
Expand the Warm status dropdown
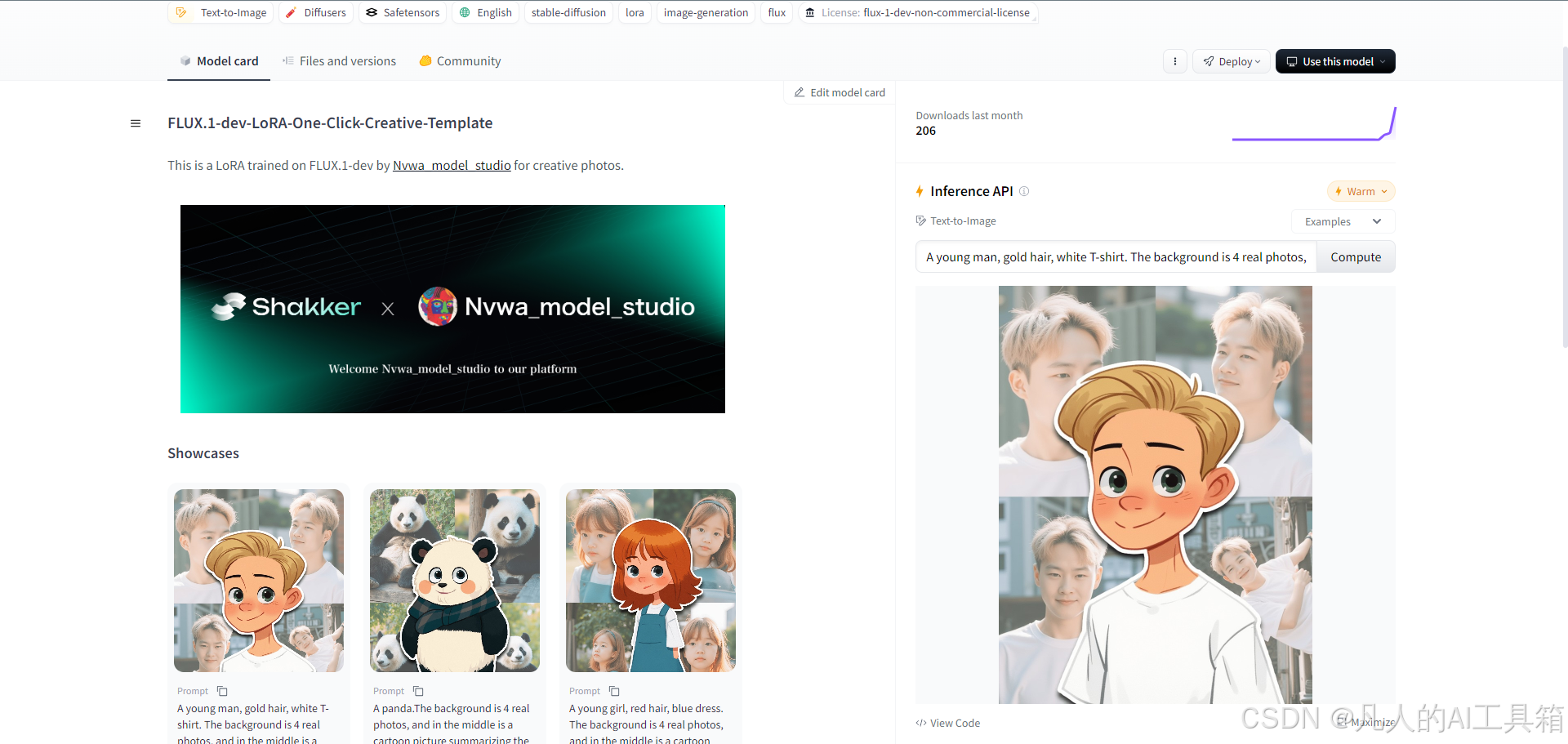1361,191
